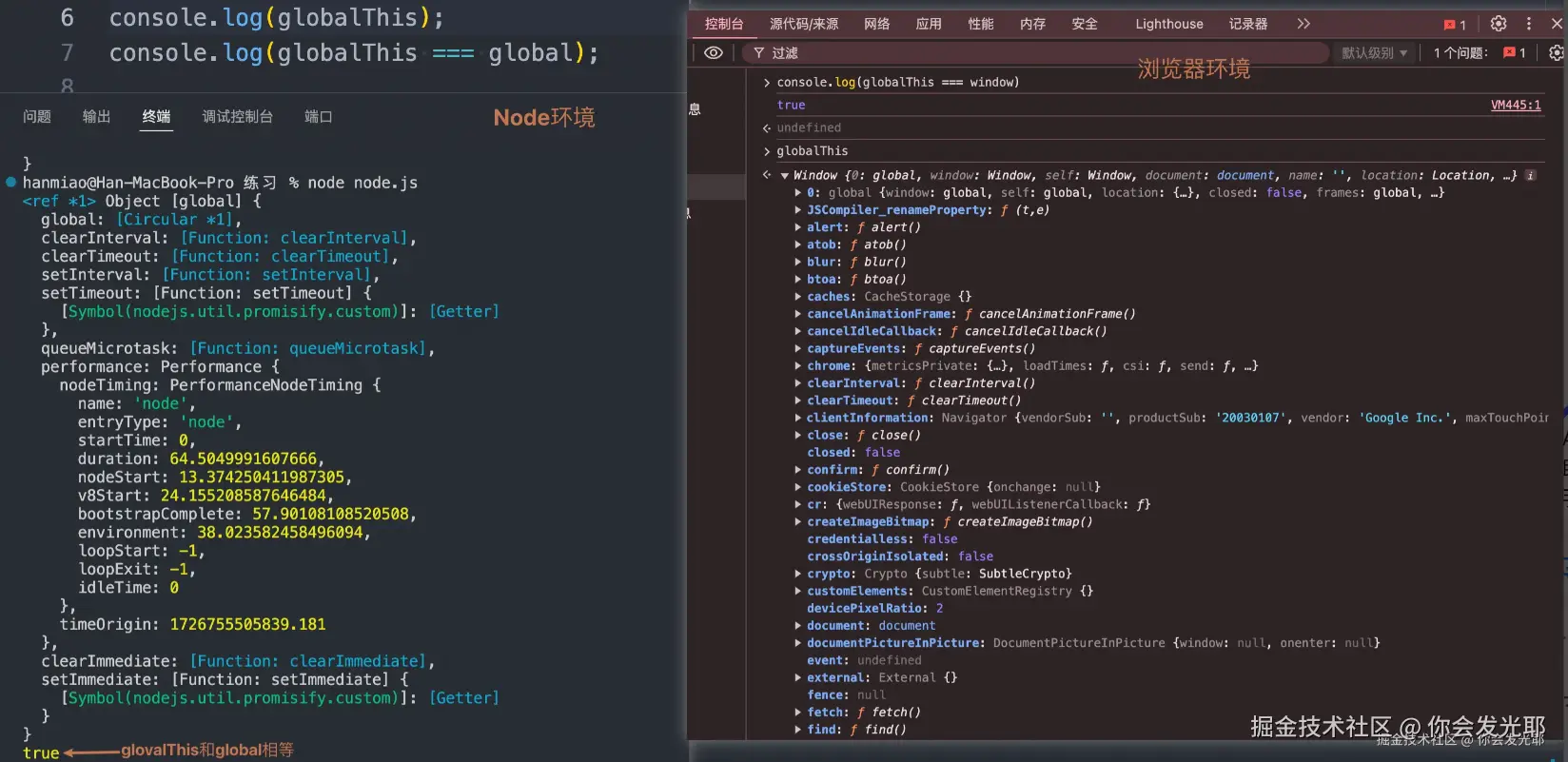
Task: Collapse the Window object tree
Action: point(785,175)
